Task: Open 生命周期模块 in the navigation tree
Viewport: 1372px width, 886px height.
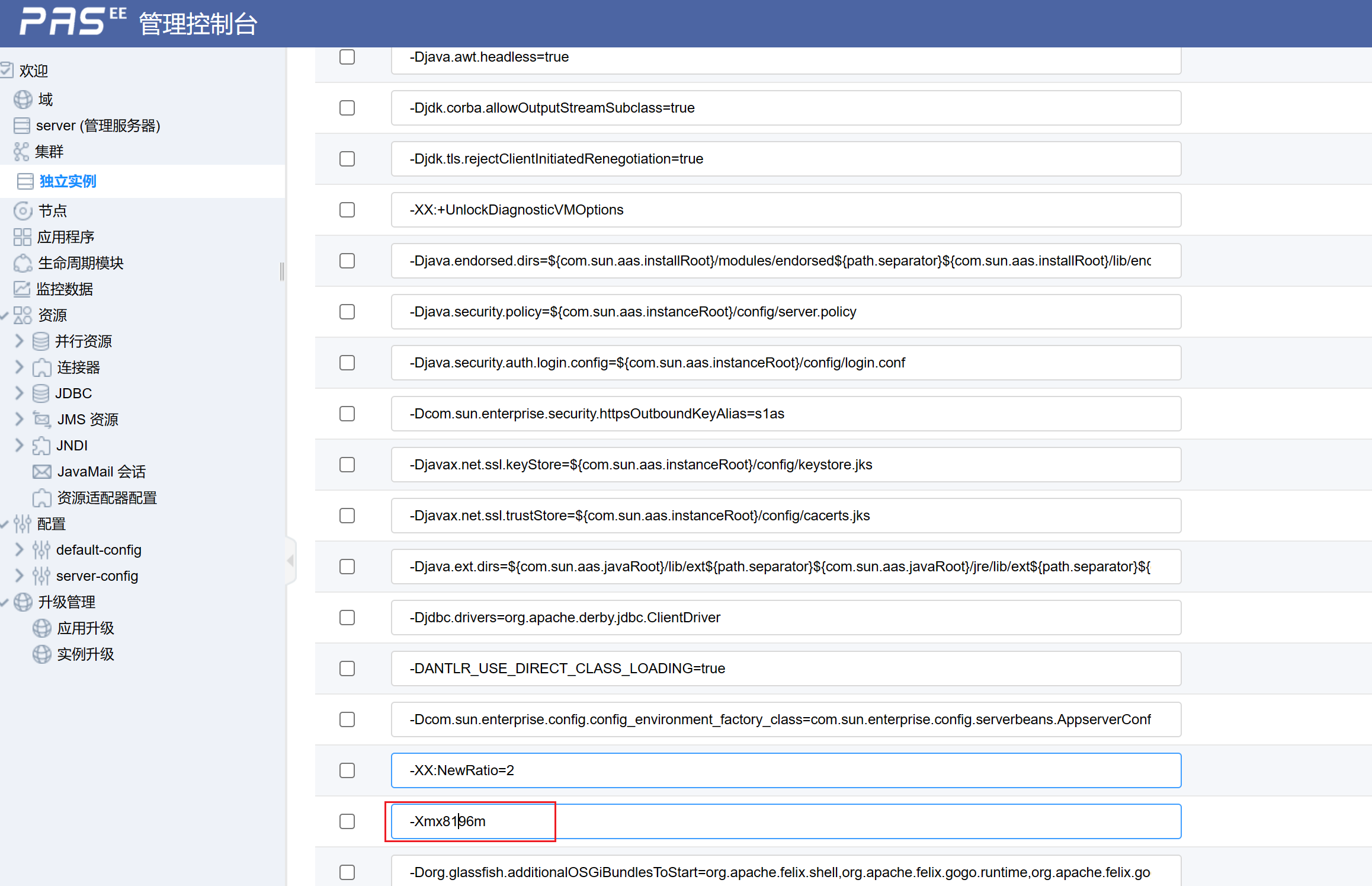Action: click(81, 263)
